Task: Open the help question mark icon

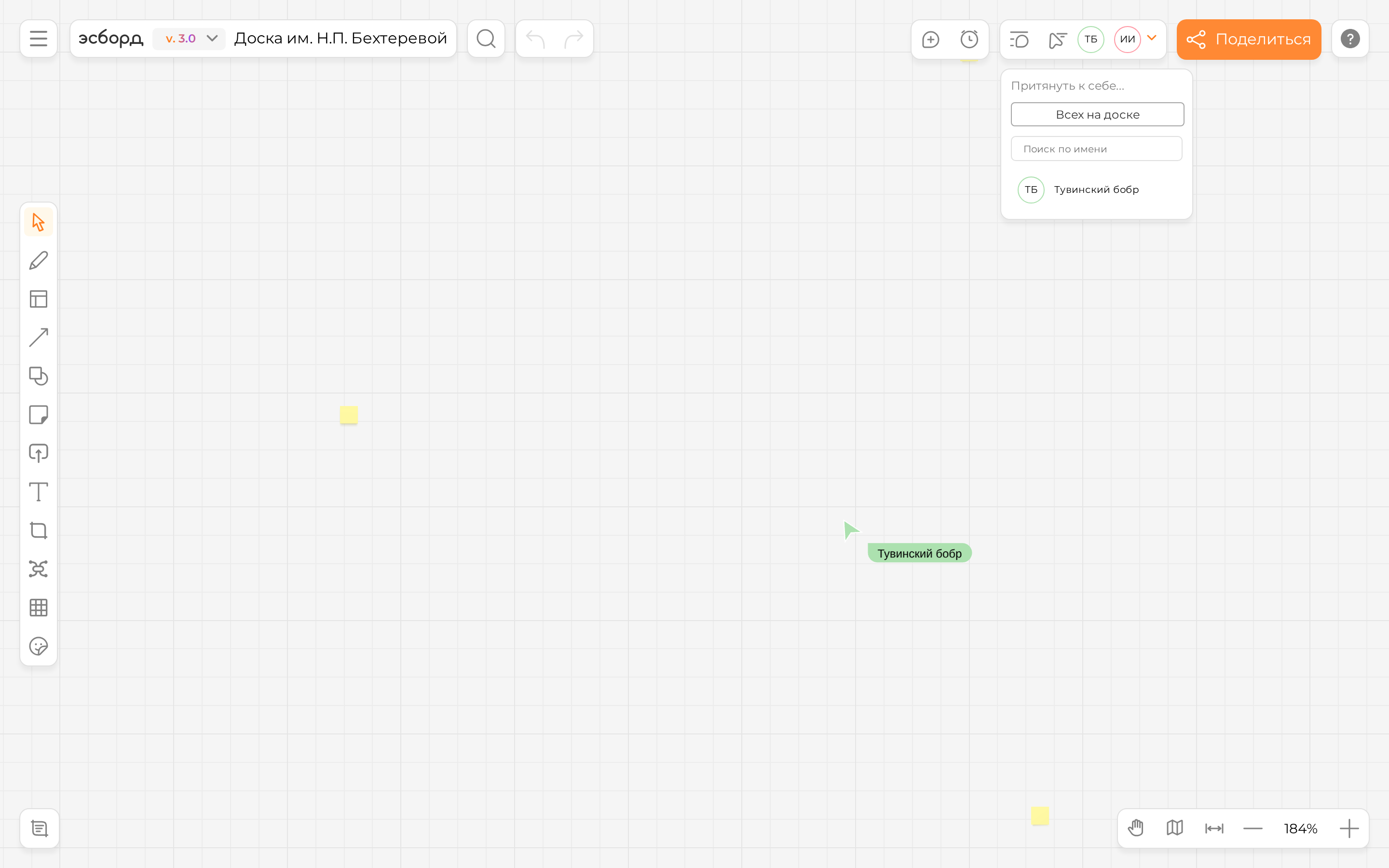Action: [1350, 39]
